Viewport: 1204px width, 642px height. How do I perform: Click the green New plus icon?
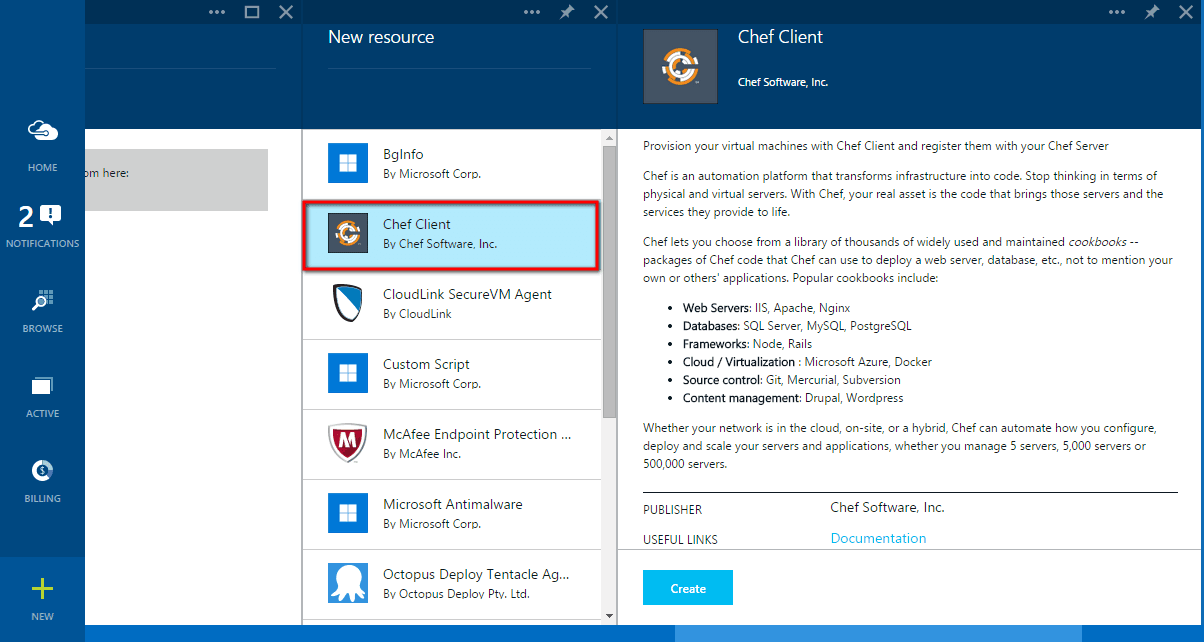point(42,589)
